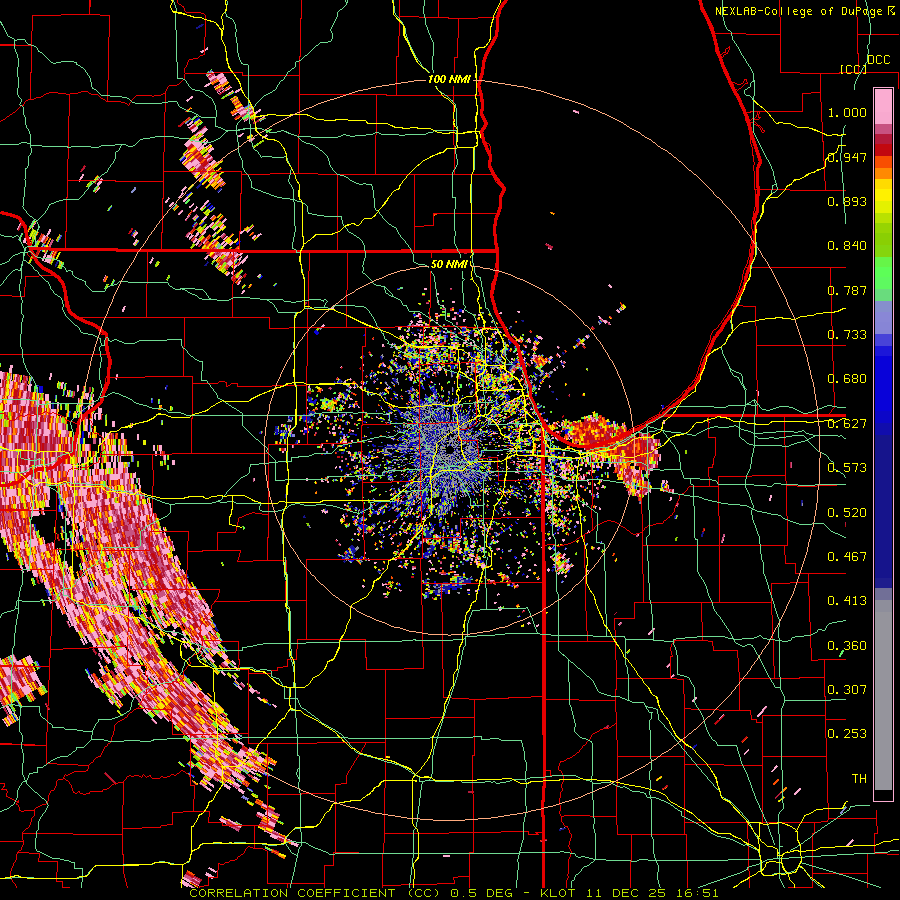Click the 0.733 scale value
Screen dimensions: 900x900
(847, 335)
